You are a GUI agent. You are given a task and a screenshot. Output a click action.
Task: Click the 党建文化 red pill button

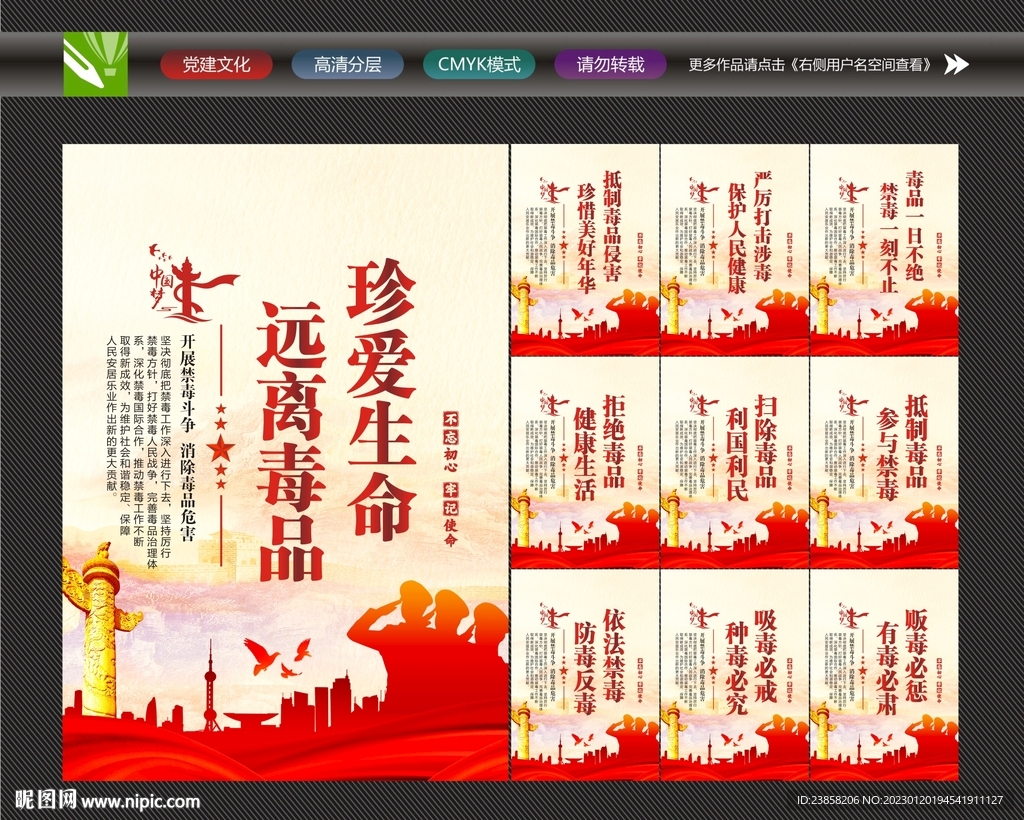[216, 65]
